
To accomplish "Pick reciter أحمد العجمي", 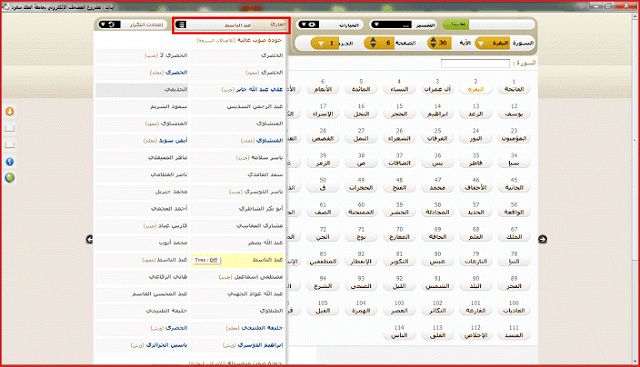I will 141,209.
